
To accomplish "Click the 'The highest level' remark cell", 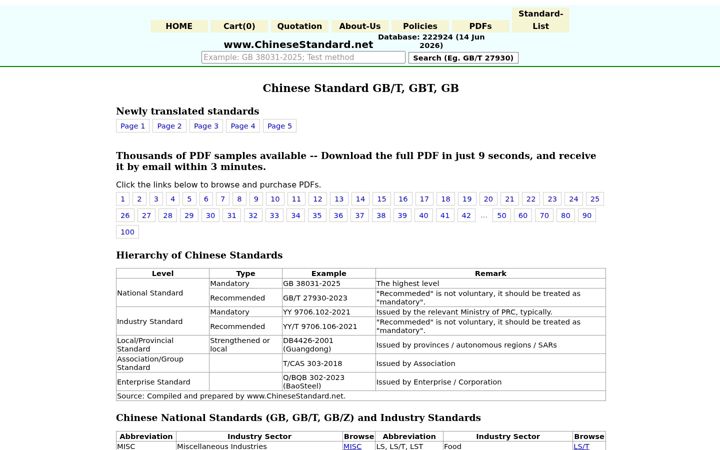I will pyautogui.click(x=490, y=283).
